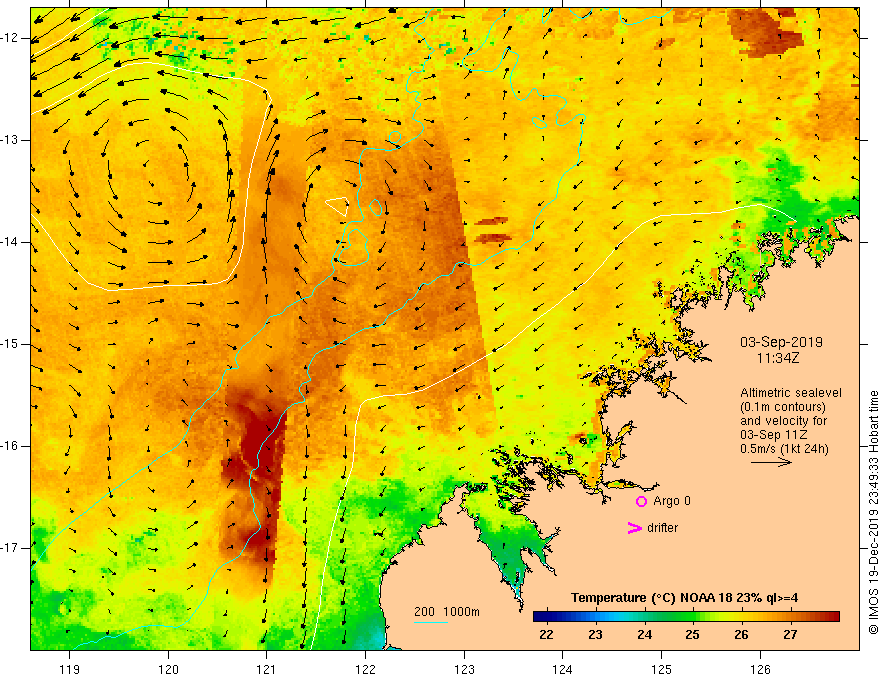Click longitude axis label 125
This screenshot has width=880, height=680.
point(661,669)
